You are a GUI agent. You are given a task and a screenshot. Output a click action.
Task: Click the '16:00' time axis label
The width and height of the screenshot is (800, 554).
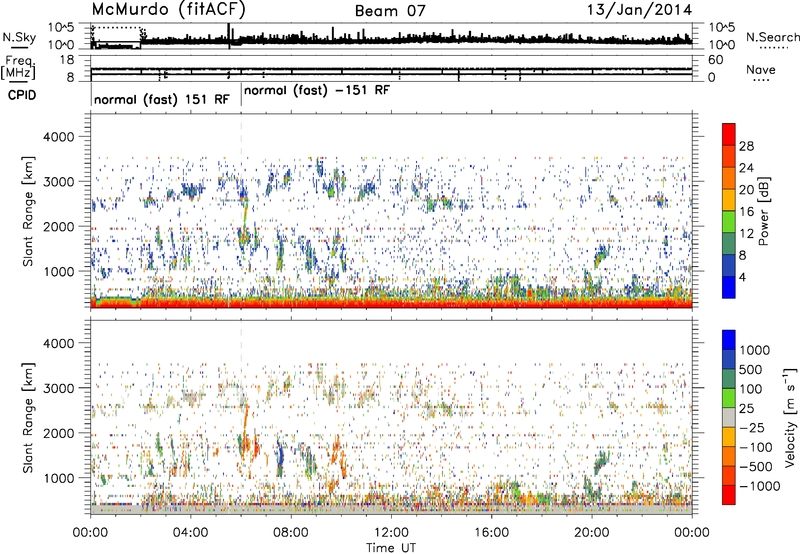click(x=491, y=533)
